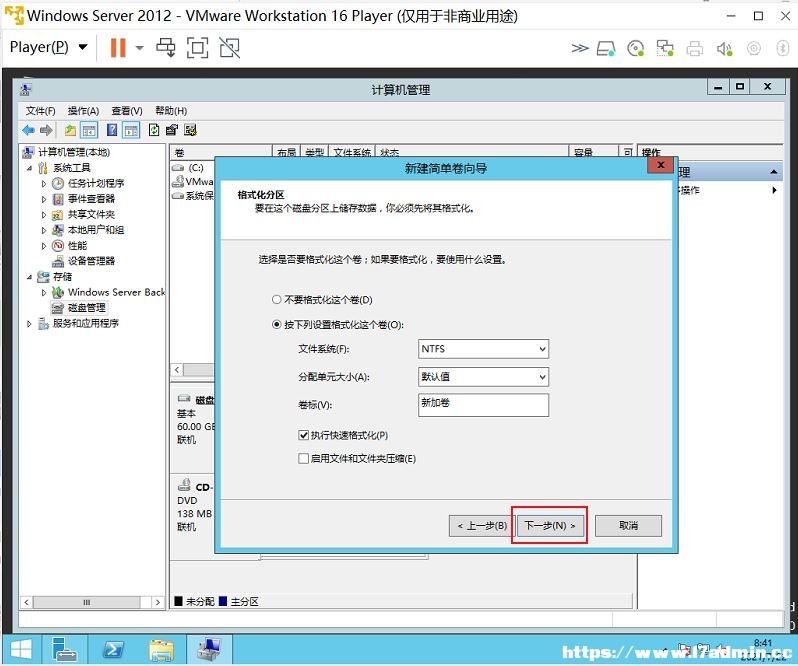Expand the VMware device toolbar chevron
The height and width of the screenshot is (666, 798).
580,48
